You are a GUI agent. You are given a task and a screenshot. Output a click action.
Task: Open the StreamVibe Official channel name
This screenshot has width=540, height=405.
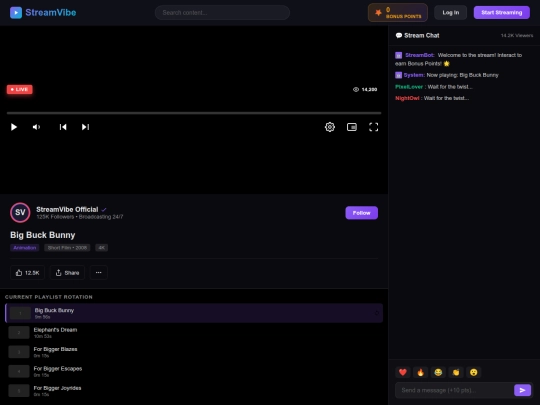[x=67, y=209]
